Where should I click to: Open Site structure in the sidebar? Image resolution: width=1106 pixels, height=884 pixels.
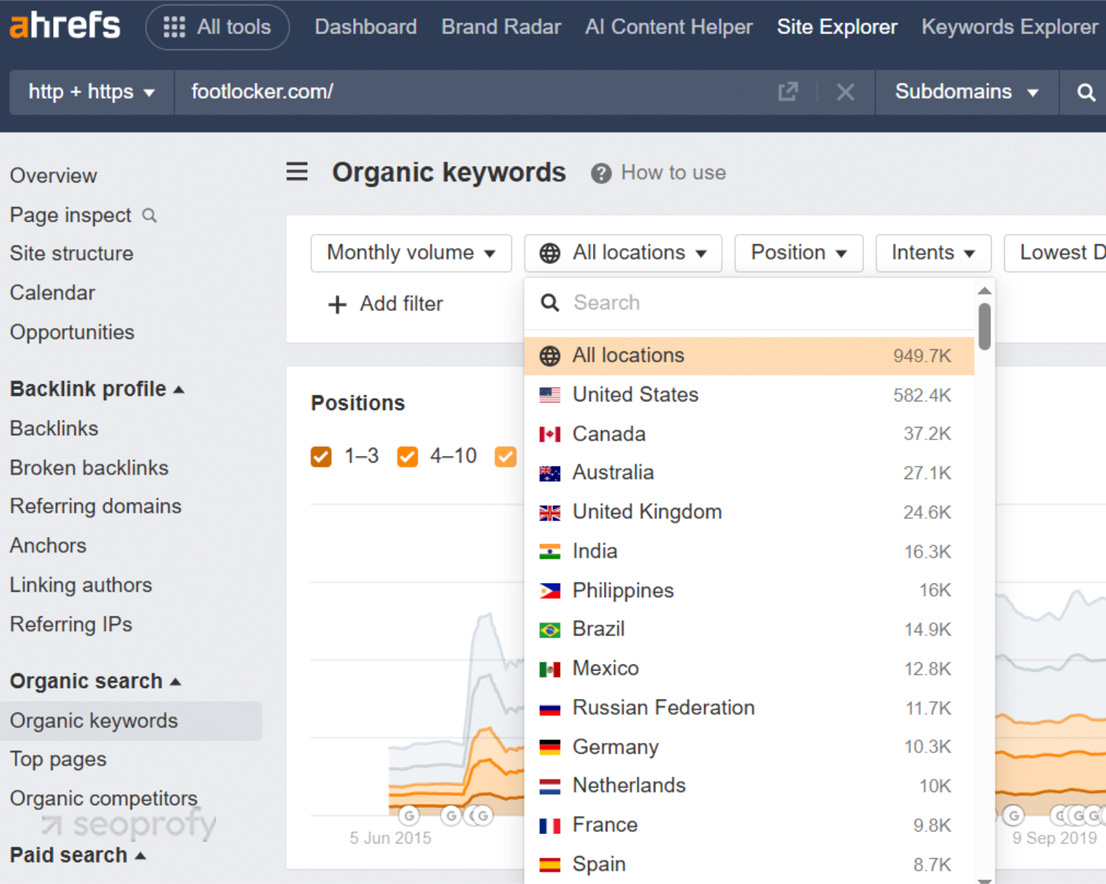pyautogui.click(x=71, y=253)
